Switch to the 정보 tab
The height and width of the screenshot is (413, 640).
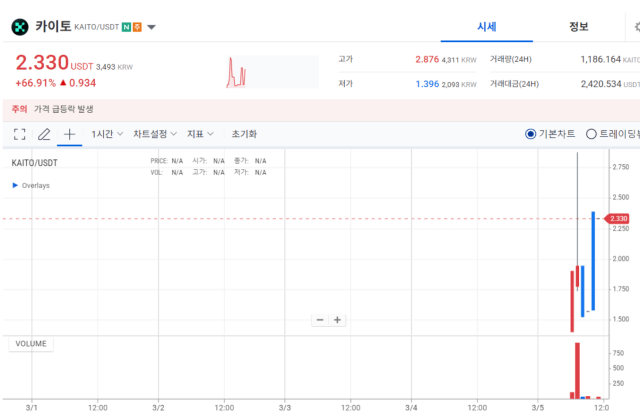[x=578, y=26]
